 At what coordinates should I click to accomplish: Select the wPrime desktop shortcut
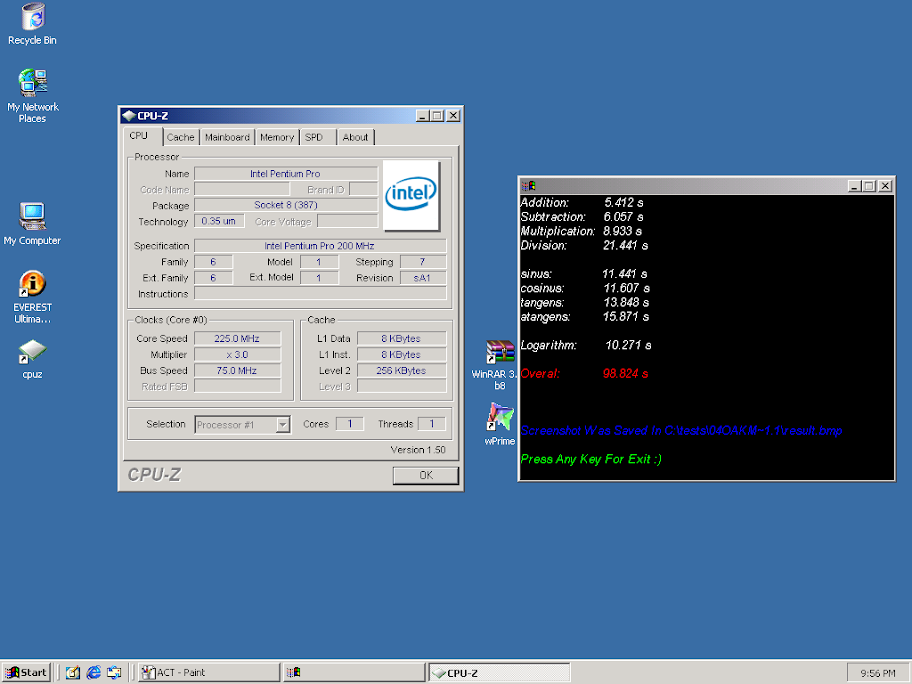(x=500, y=424)
